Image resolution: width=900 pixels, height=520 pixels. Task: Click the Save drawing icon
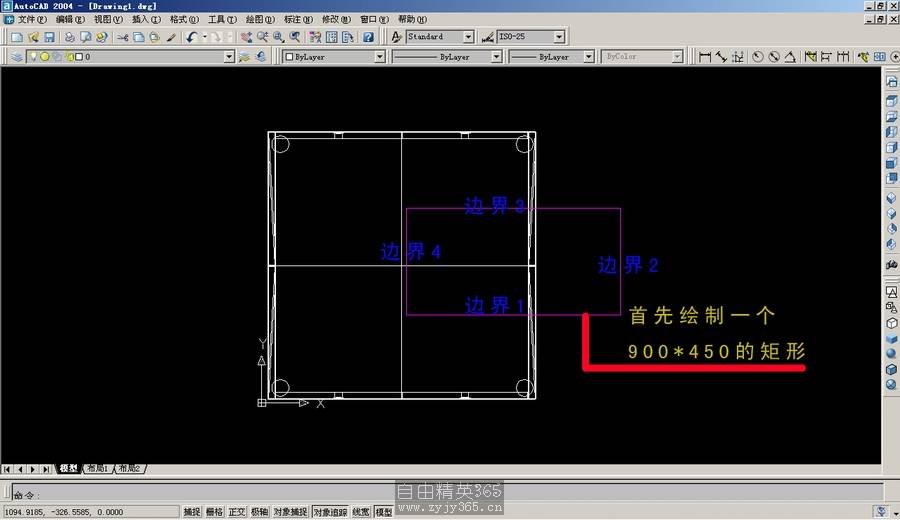49,37
